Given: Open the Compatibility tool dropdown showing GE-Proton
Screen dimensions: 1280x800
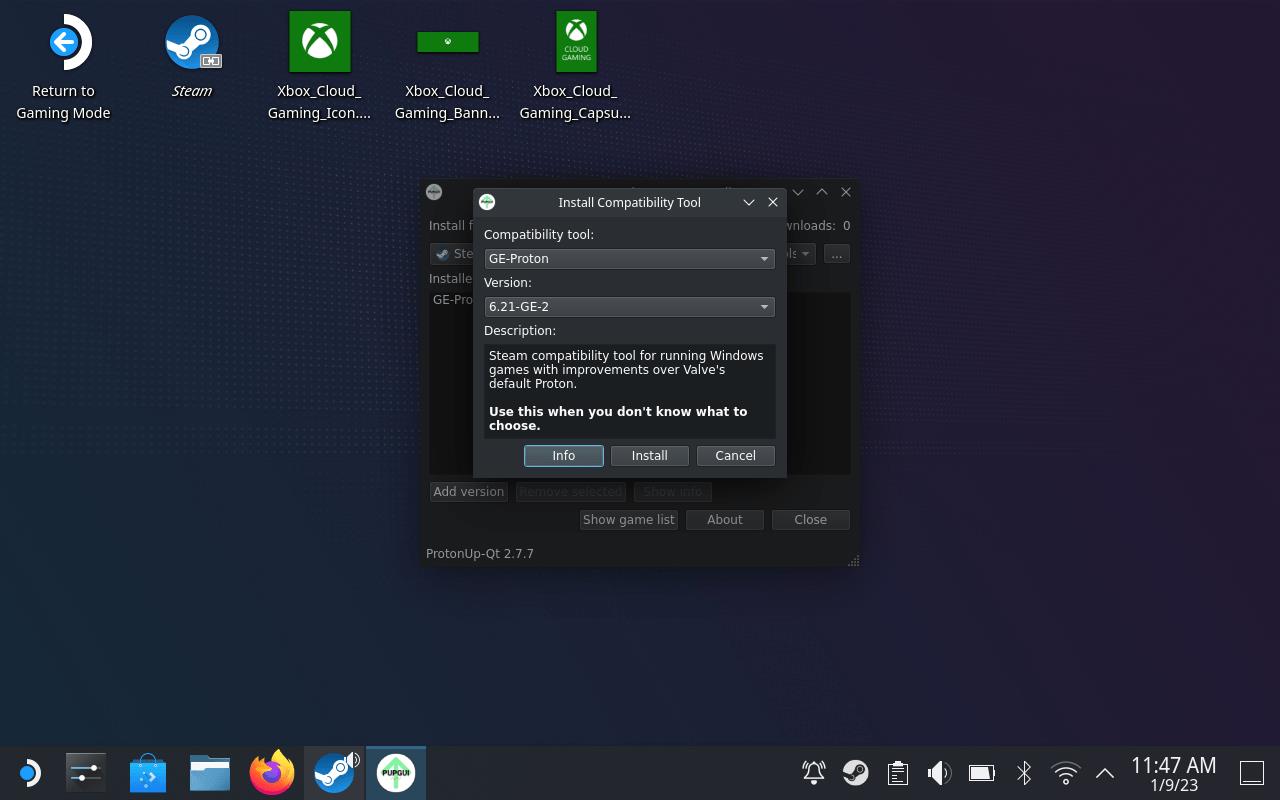Looking at the screenshot, I should click(x=629, y=259).
